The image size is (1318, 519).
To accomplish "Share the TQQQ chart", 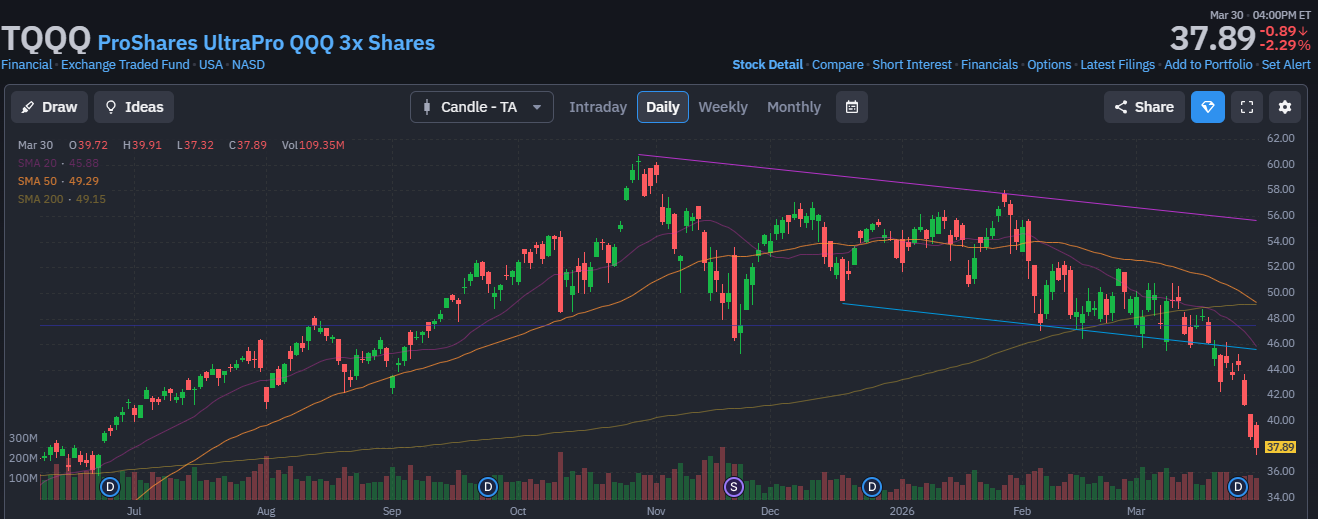I will pos(1144,107).
